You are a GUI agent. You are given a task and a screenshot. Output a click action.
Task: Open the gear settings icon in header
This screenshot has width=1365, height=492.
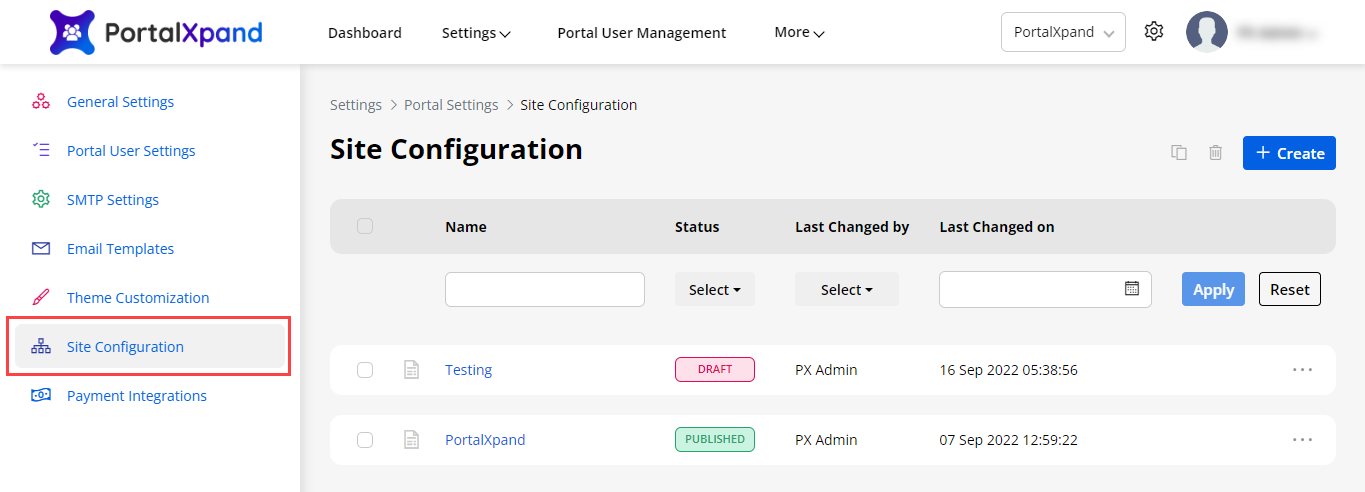click(x=1154, y=32)
